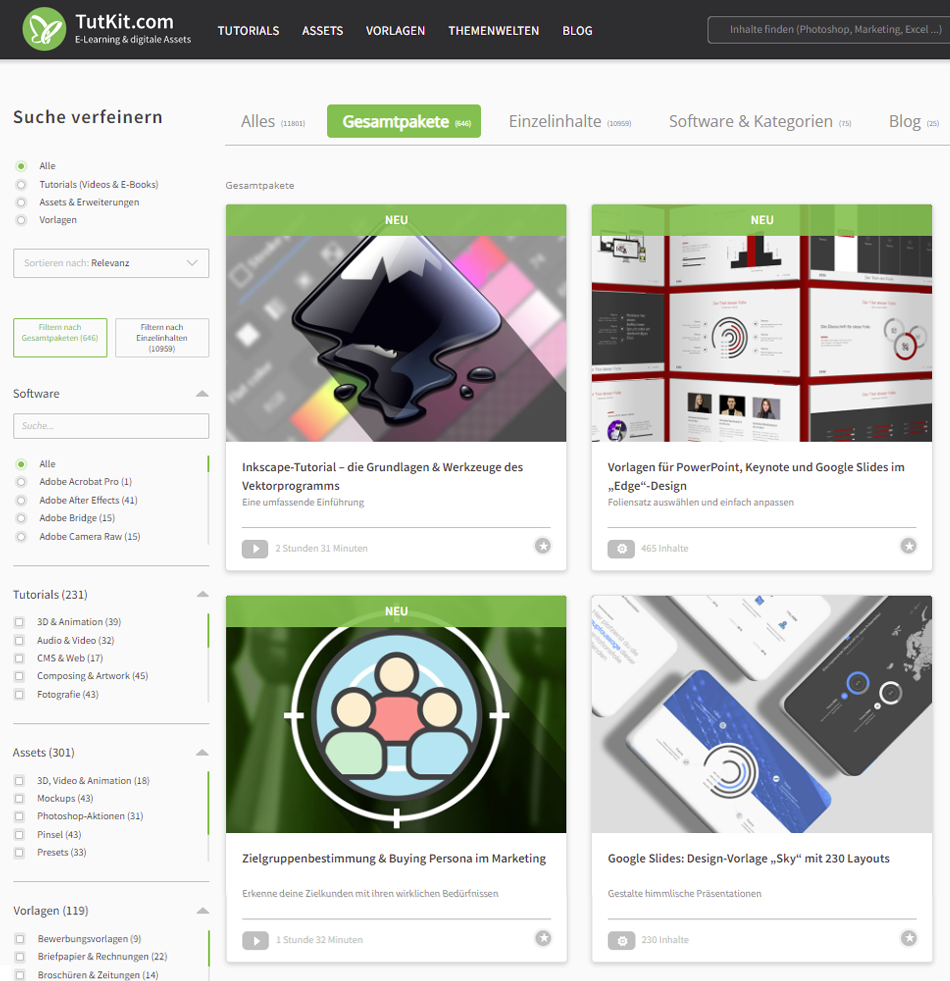This screenshot has height=981, width=950.
Task: Choose Adobe Camera Raw (15) radio button
Action: (x=21, y=537)
